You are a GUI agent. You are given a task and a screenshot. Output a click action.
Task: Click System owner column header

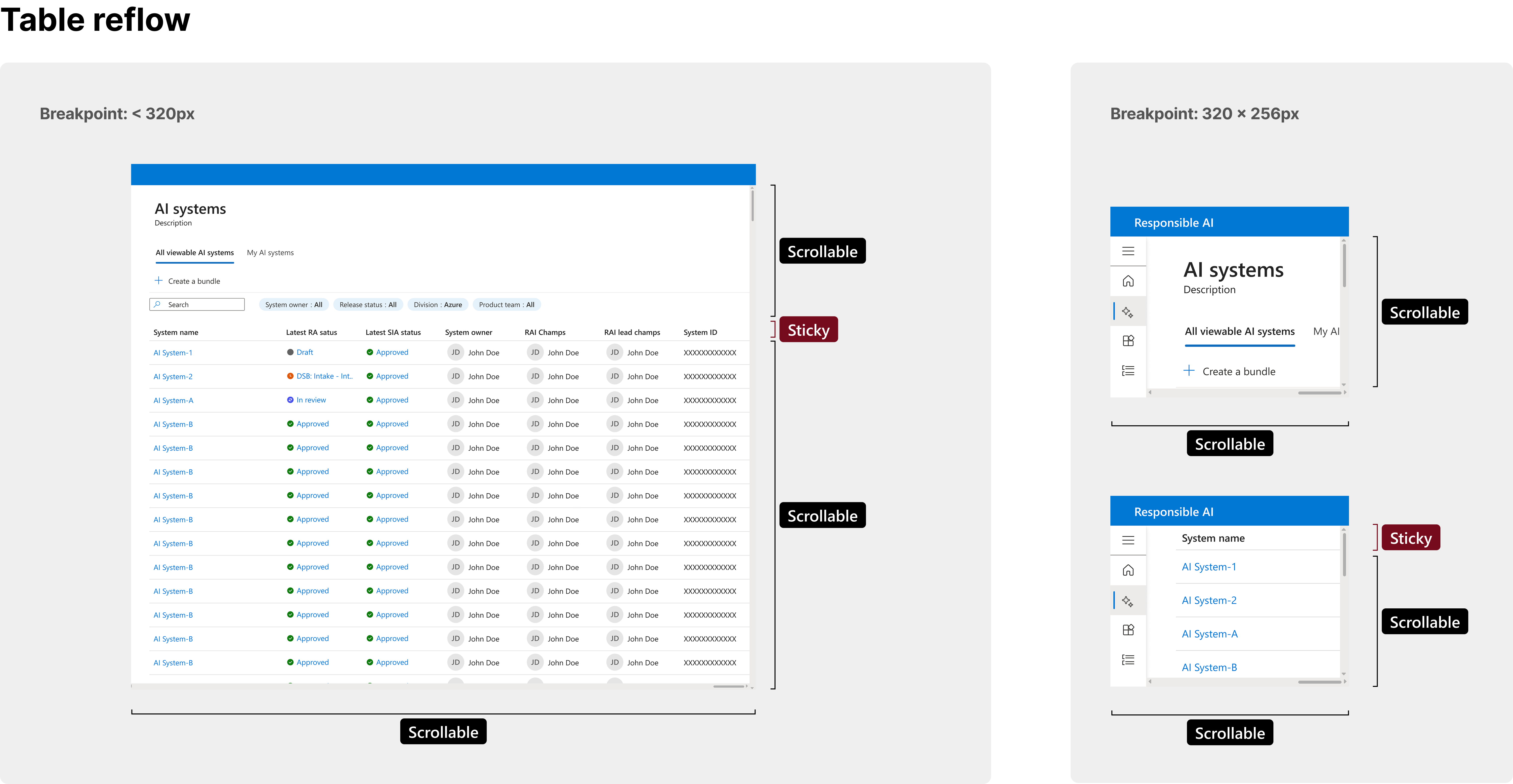[x=468, y=332]
